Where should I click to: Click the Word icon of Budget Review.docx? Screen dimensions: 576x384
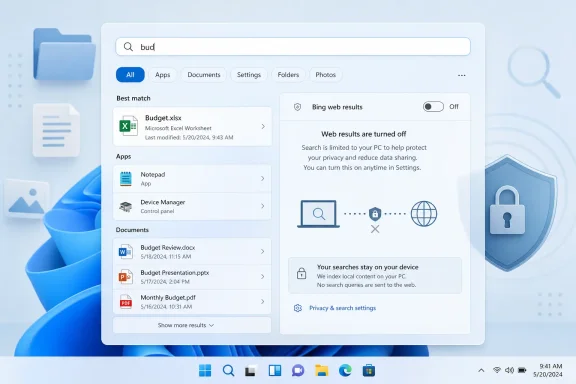pyautogui.click(x=125, y=252)
